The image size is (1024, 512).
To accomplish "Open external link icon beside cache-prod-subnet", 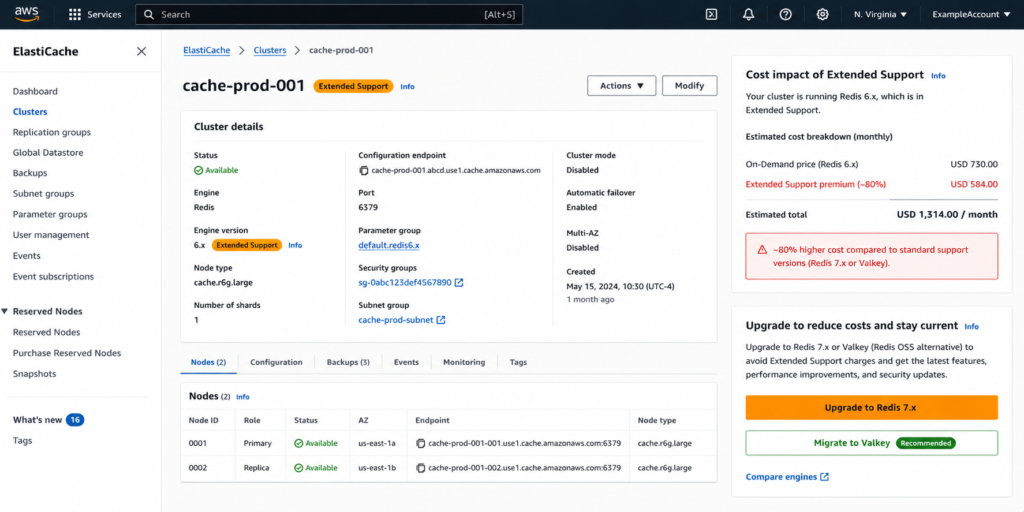I will [441, 320].
